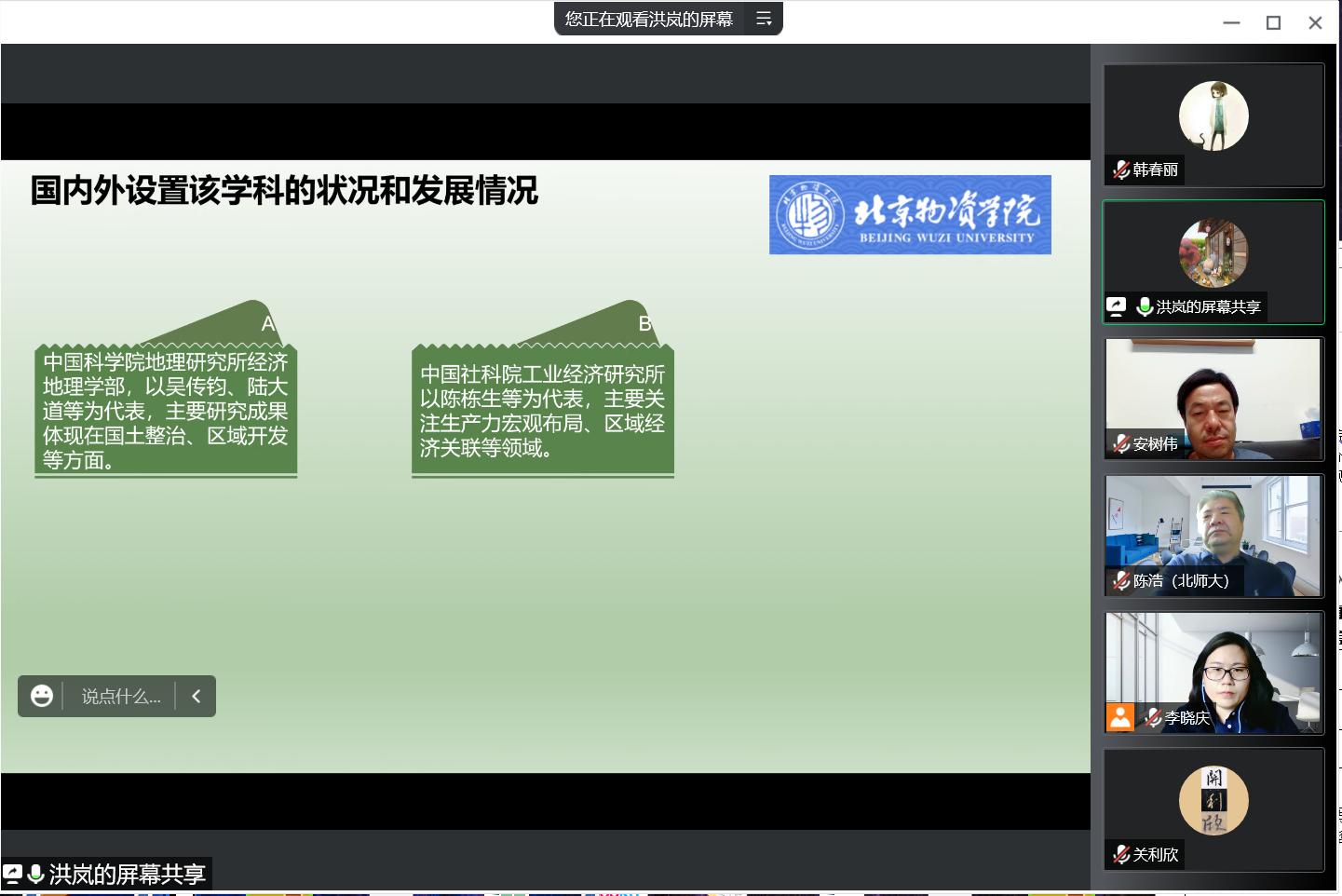The image size is (1342, 896).
Task: Click the orange person icon on 李晓庆's tile
Action: [x=1120, y=717]
